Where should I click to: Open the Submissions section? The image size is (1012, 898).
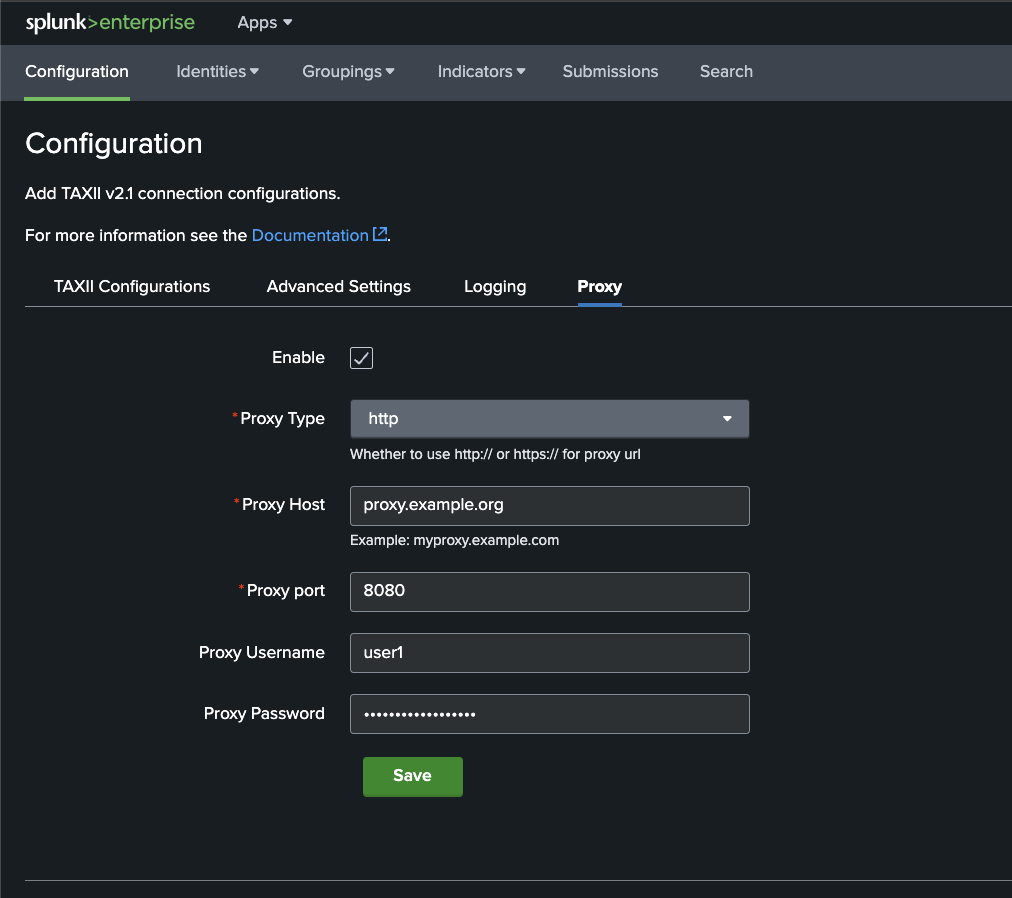click(x=610, y=71)
